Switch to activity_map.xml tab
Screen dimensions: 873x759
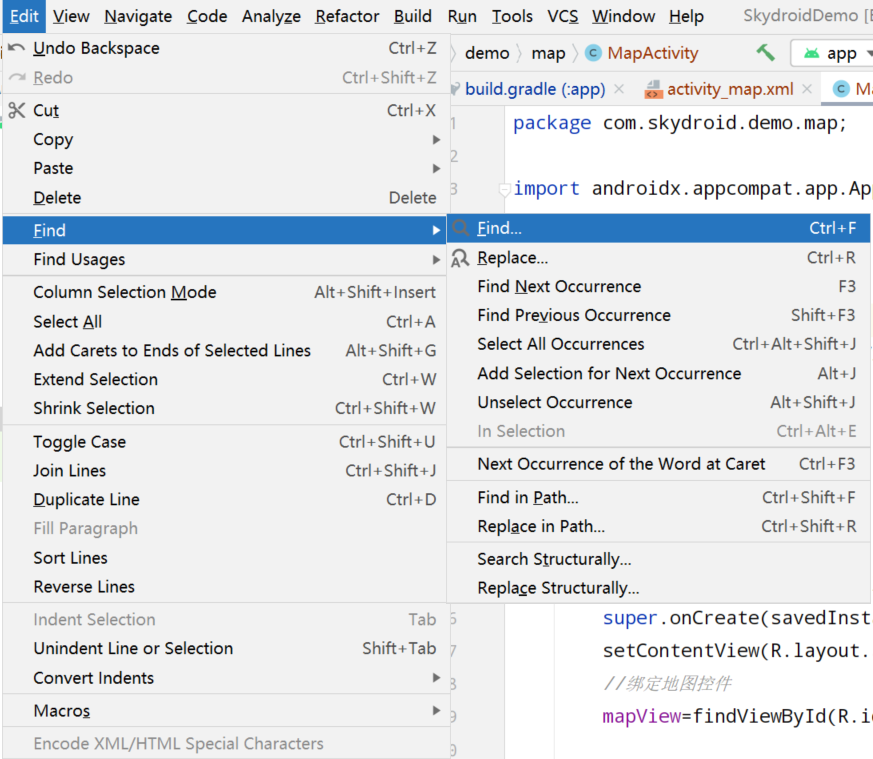pos(730,89)
